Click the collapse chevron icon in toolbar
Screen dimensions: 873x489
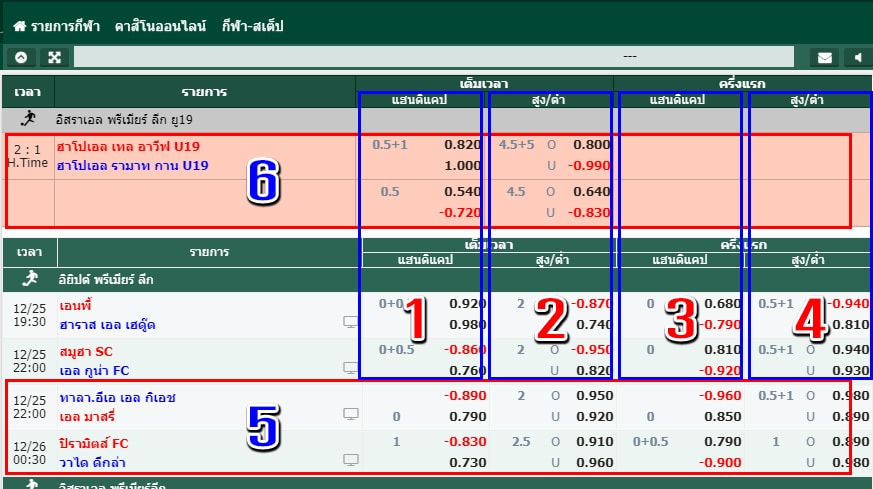click(x=20, y=57)
